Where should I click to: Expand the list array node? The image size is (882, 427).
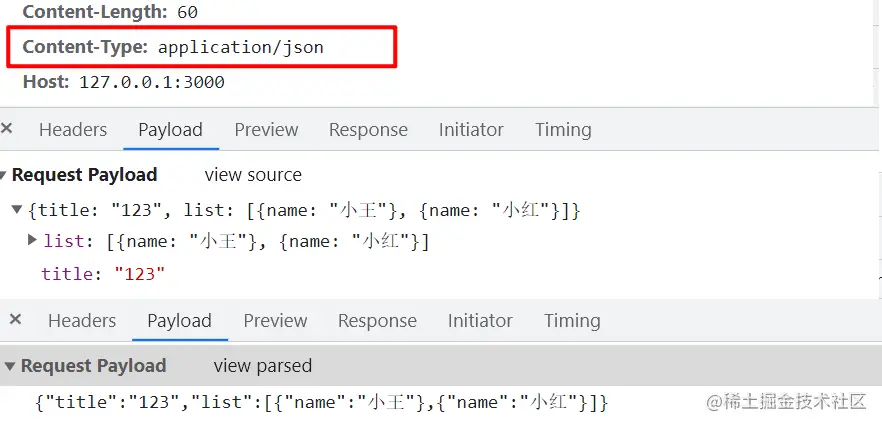coord(33,240)
